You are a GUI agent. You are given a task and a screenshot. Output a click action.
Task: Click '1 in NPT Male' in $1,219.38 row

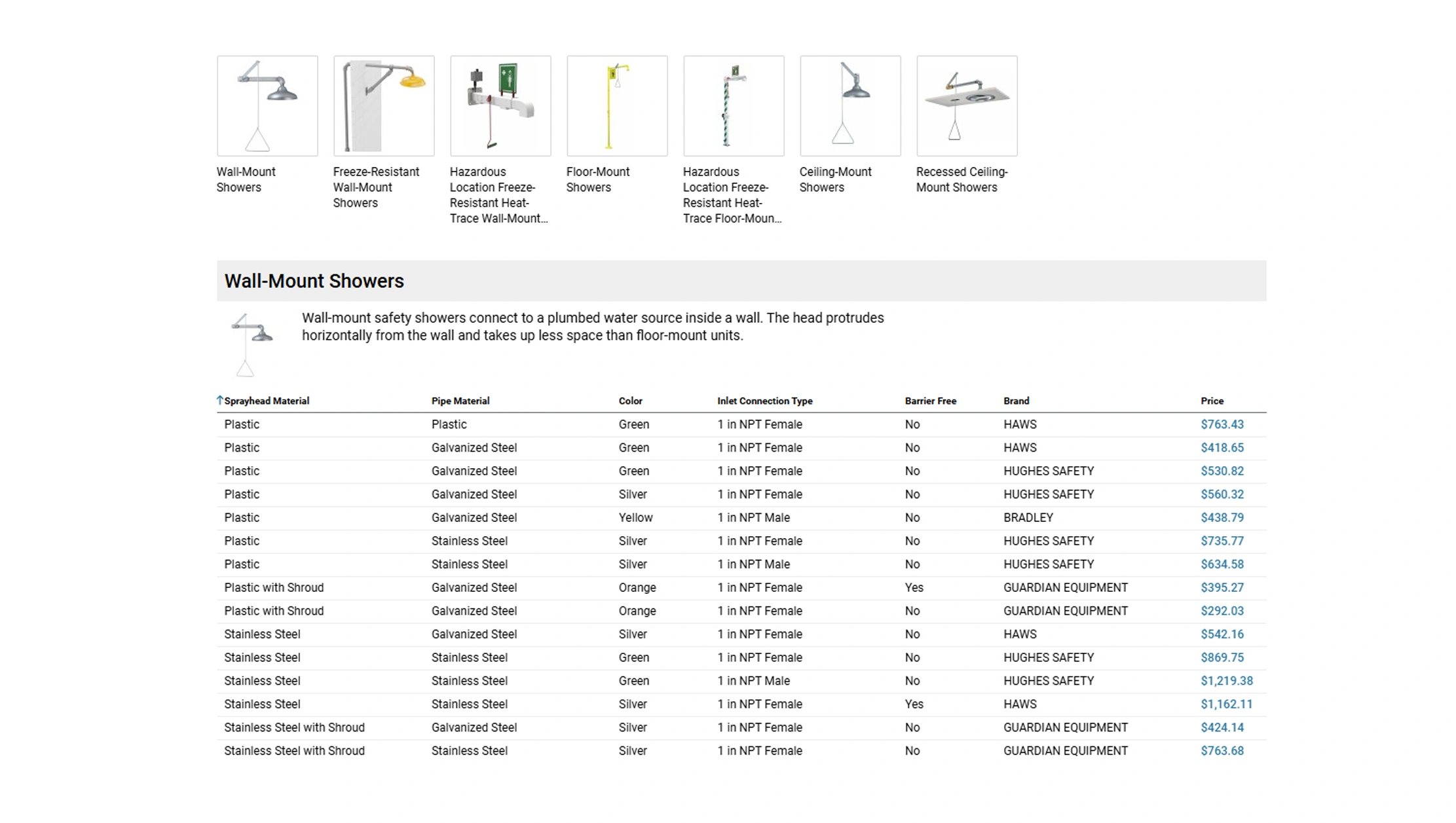(x=754, y=681)
